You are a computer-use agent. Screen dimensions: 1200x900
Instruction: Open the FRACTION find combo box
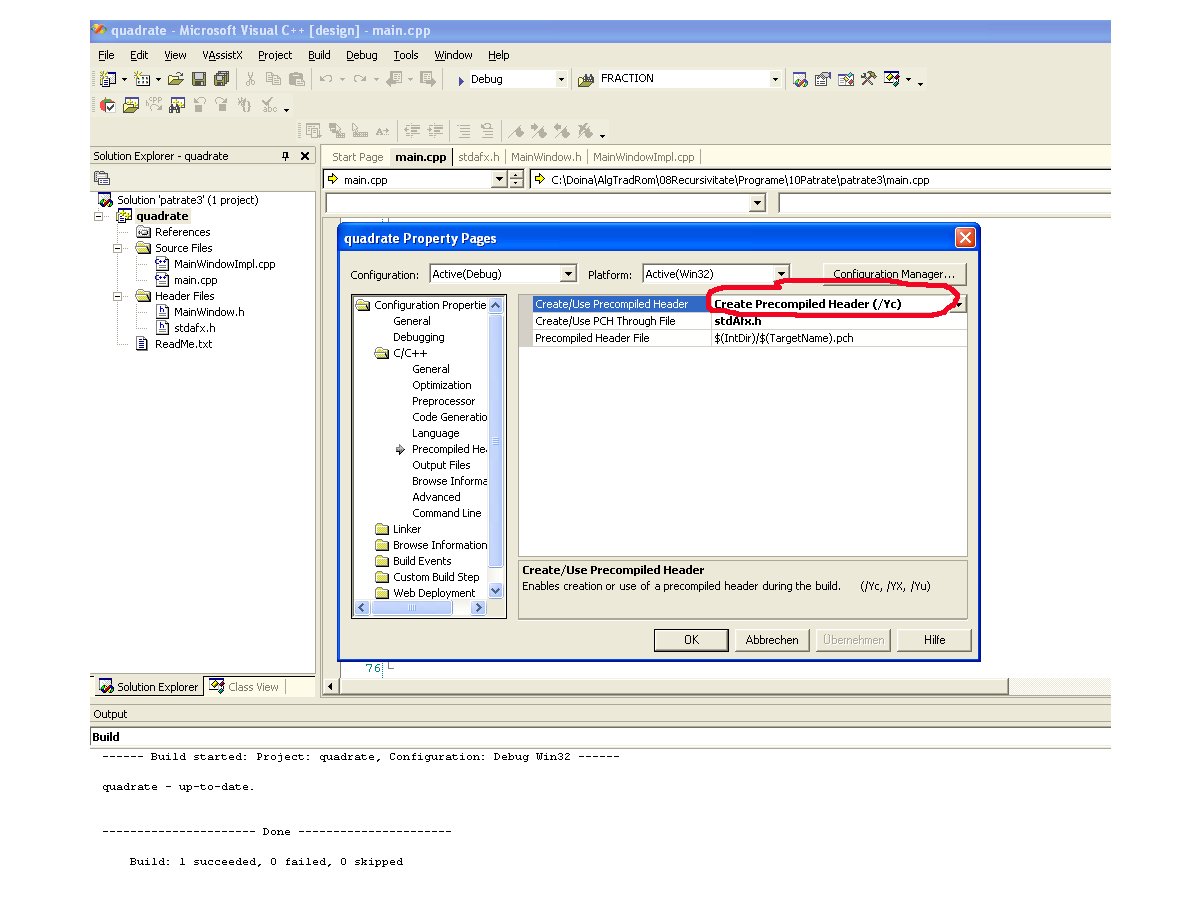(775, 79)
